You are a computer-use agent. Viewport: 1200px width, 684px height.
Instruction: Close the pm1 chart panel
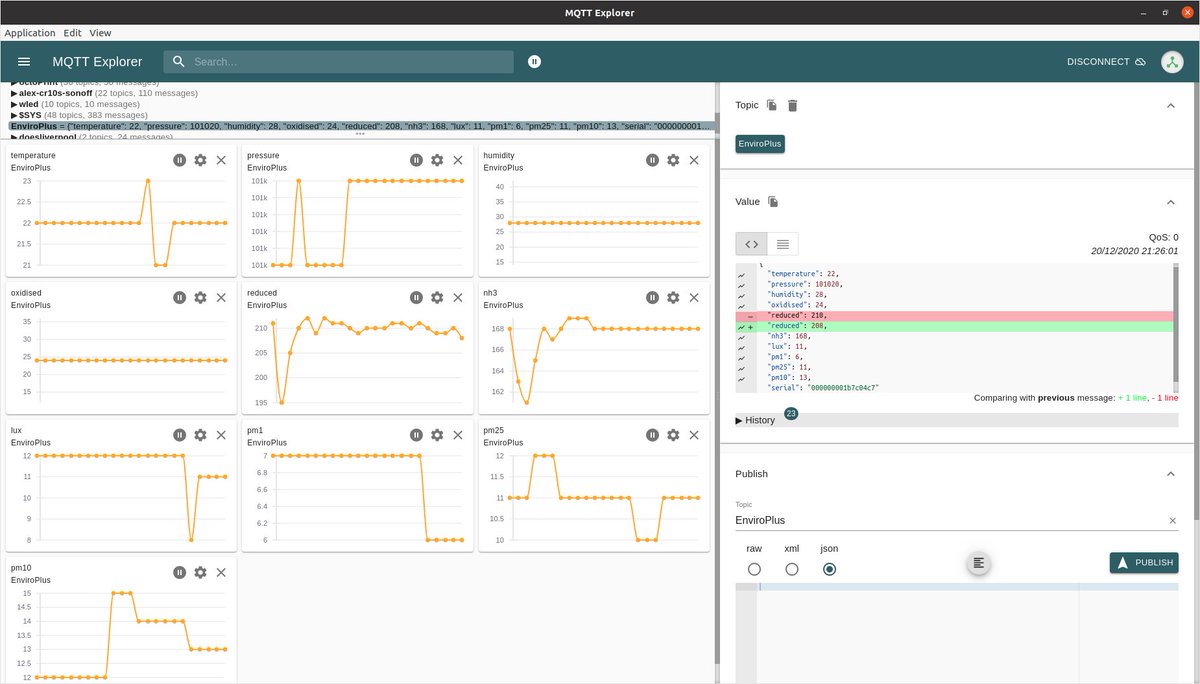click(x=458, y=435)
